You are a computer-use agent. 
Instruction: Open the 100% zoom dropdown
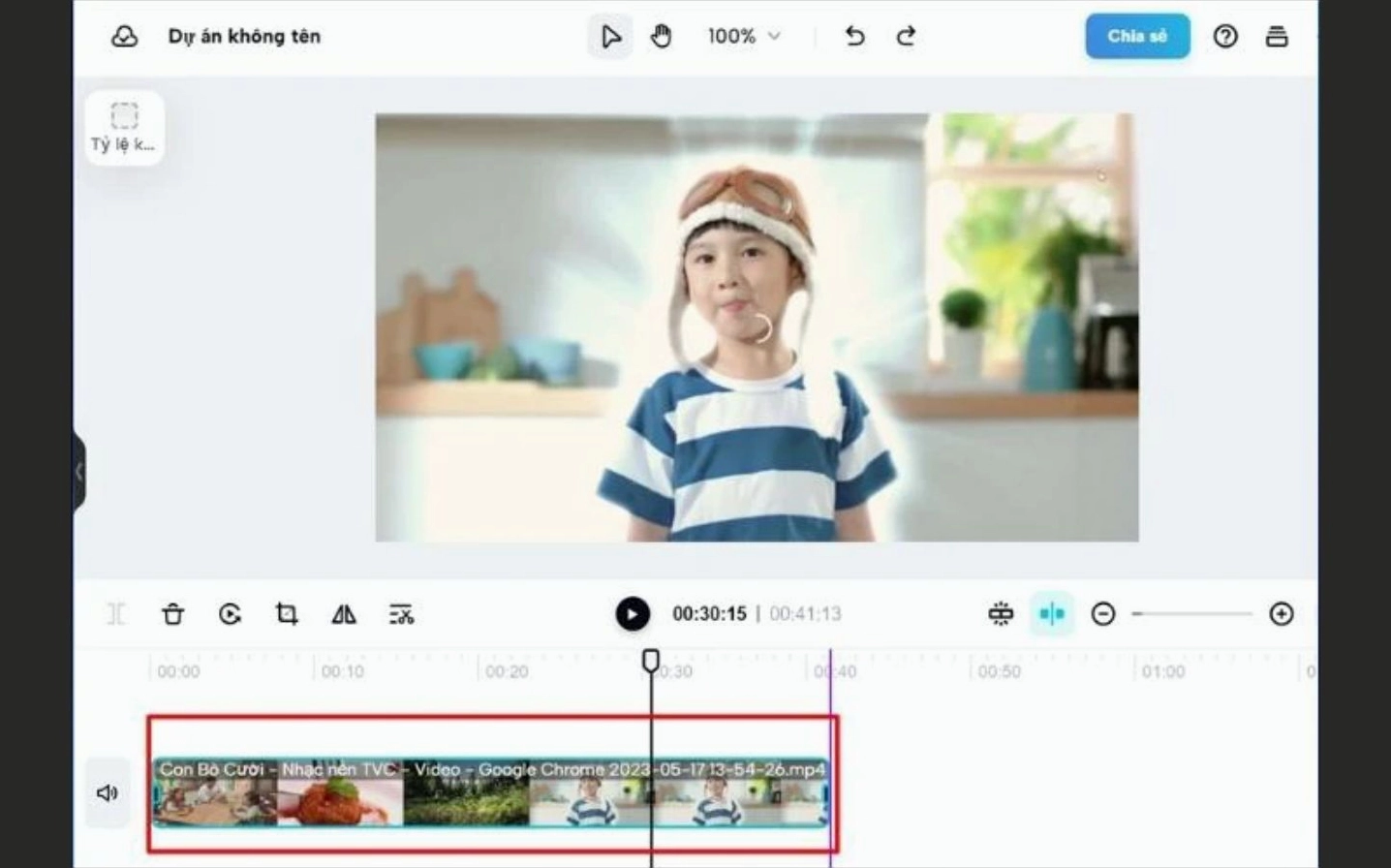742,36
